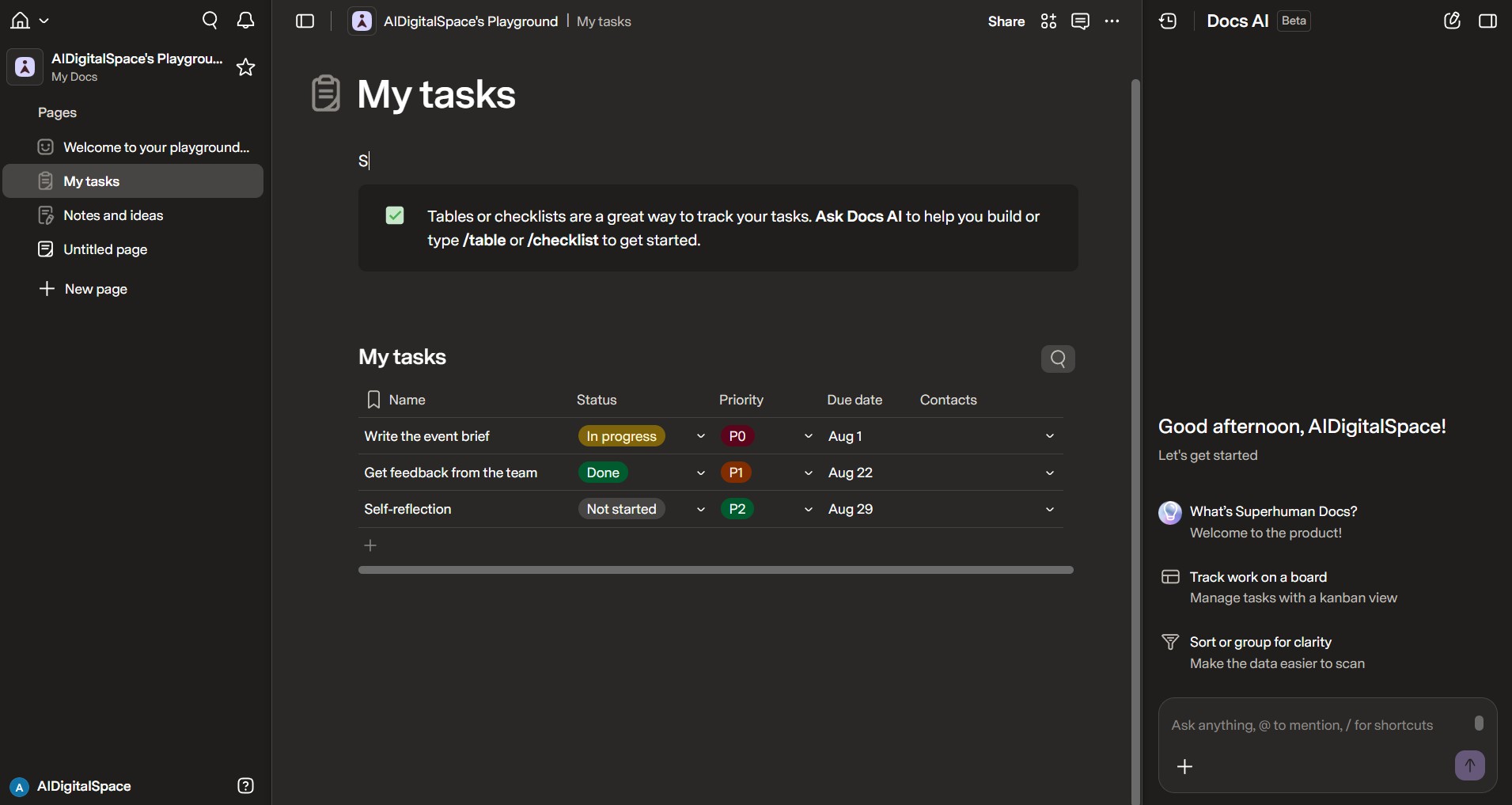Open the P1 priority dropdown
Image resolution: width=1512 pixels, height=805 pixels.
click(809, 473)
